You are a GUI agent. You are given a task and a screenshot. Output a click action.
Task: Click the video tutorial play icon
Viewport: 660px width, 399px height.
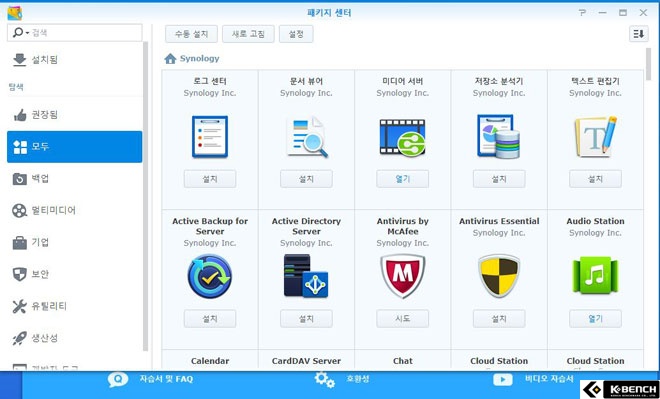(503, 380)
